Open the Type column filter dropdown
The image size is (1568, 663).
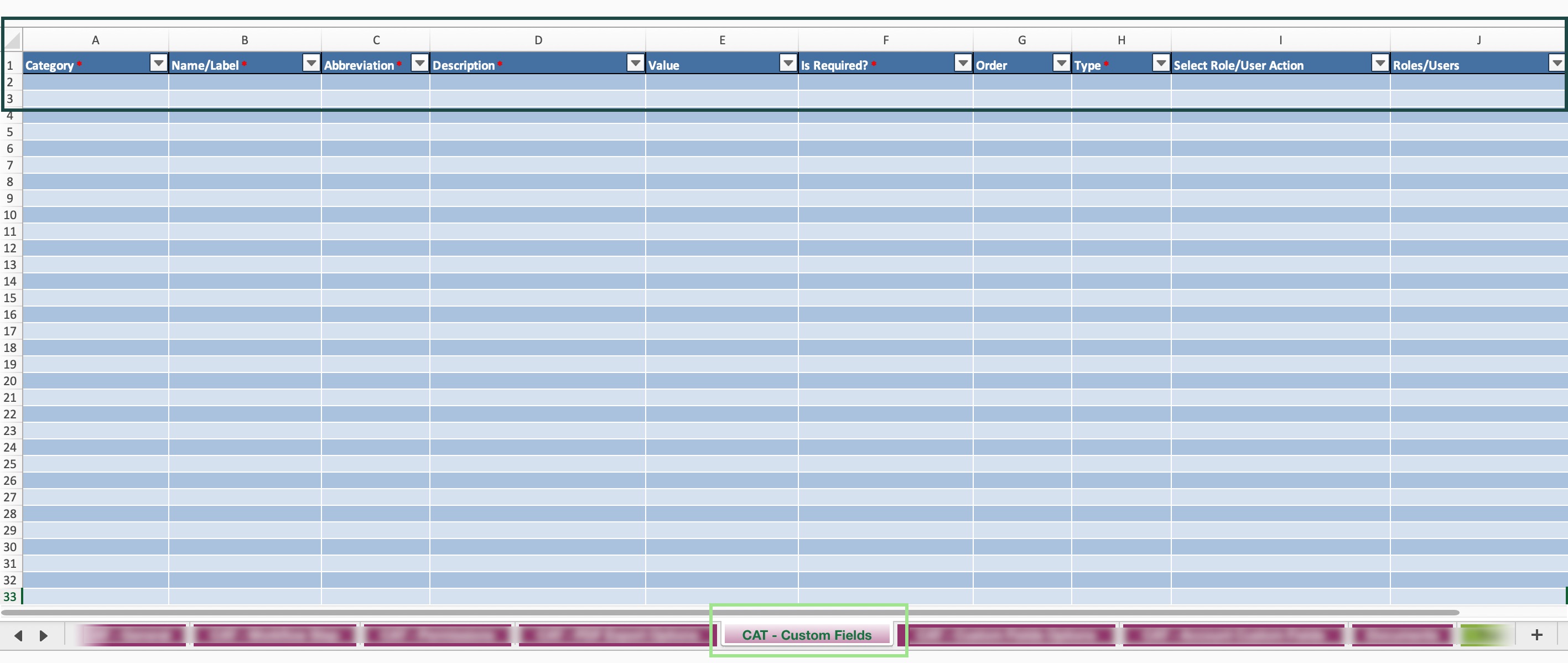[x=1161, y=63]
